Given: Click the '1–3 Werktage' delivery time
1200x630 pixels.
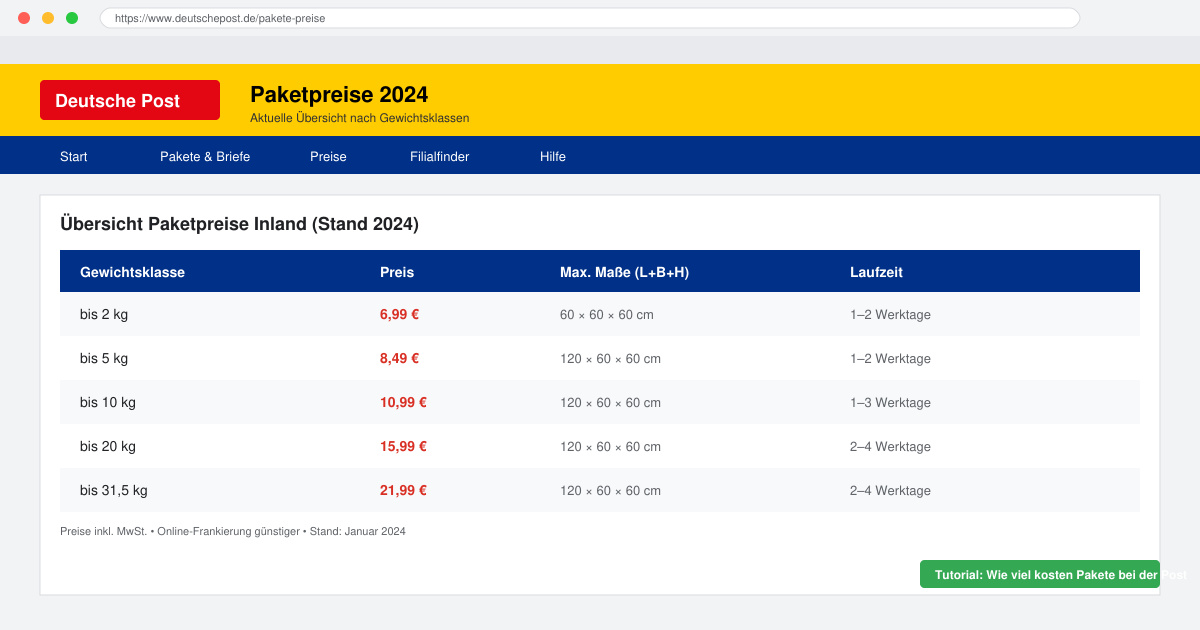Looking at the screenshot, I should tap(890, 403).
